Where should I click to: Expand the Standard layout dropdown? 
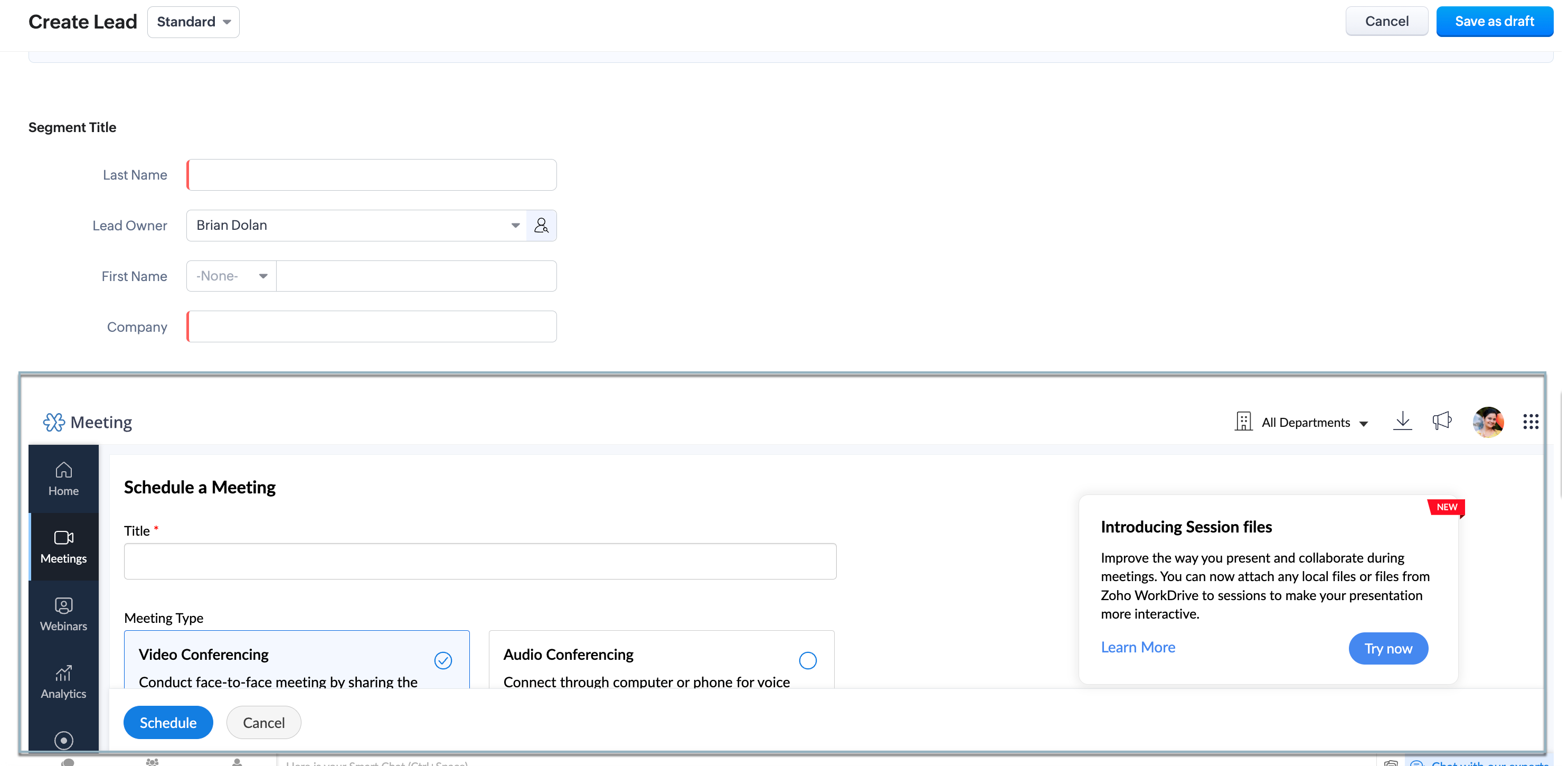[193, 22]
